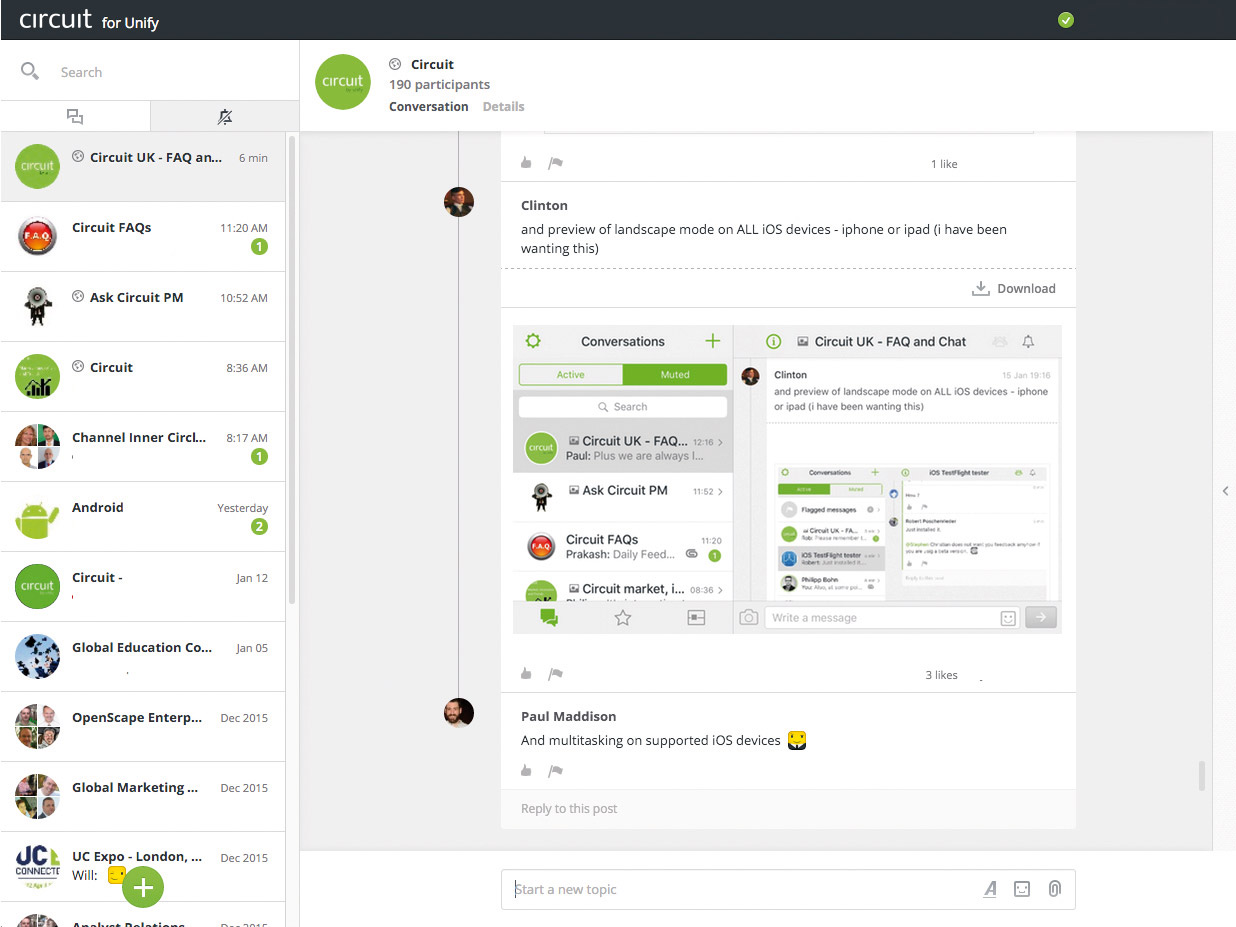Click the 1 like count
The image size is (1236, 927).
click(944, 164)
